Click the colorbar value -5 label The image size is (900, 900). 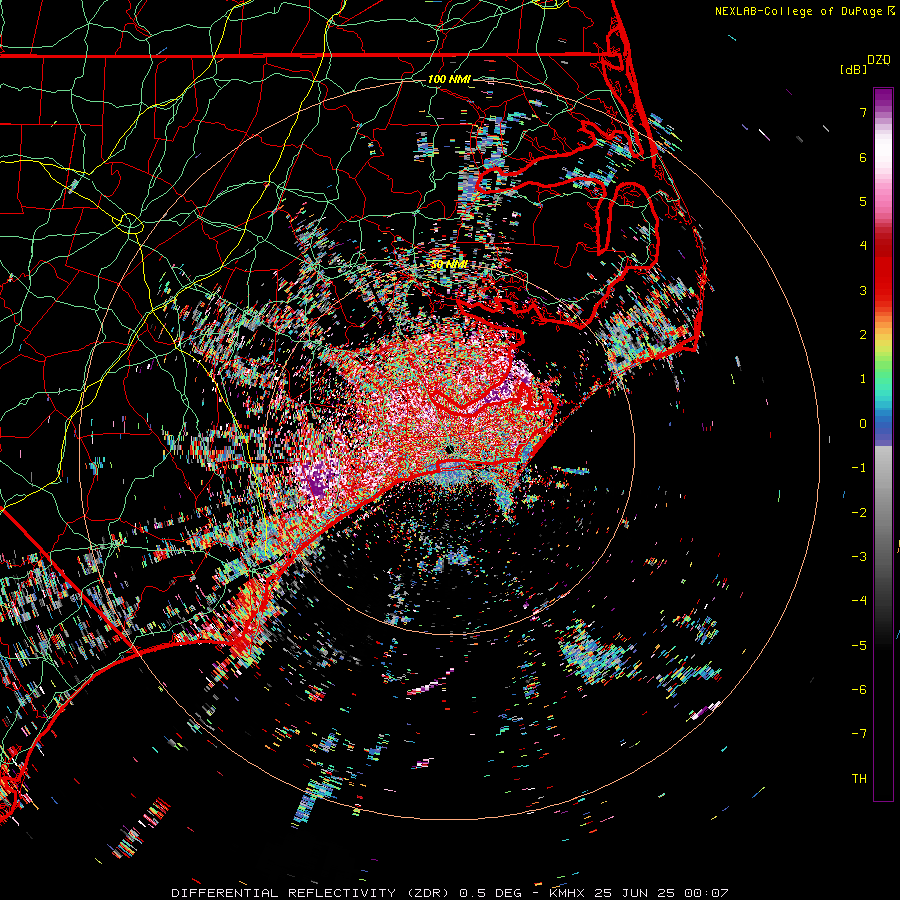[859, 646]
